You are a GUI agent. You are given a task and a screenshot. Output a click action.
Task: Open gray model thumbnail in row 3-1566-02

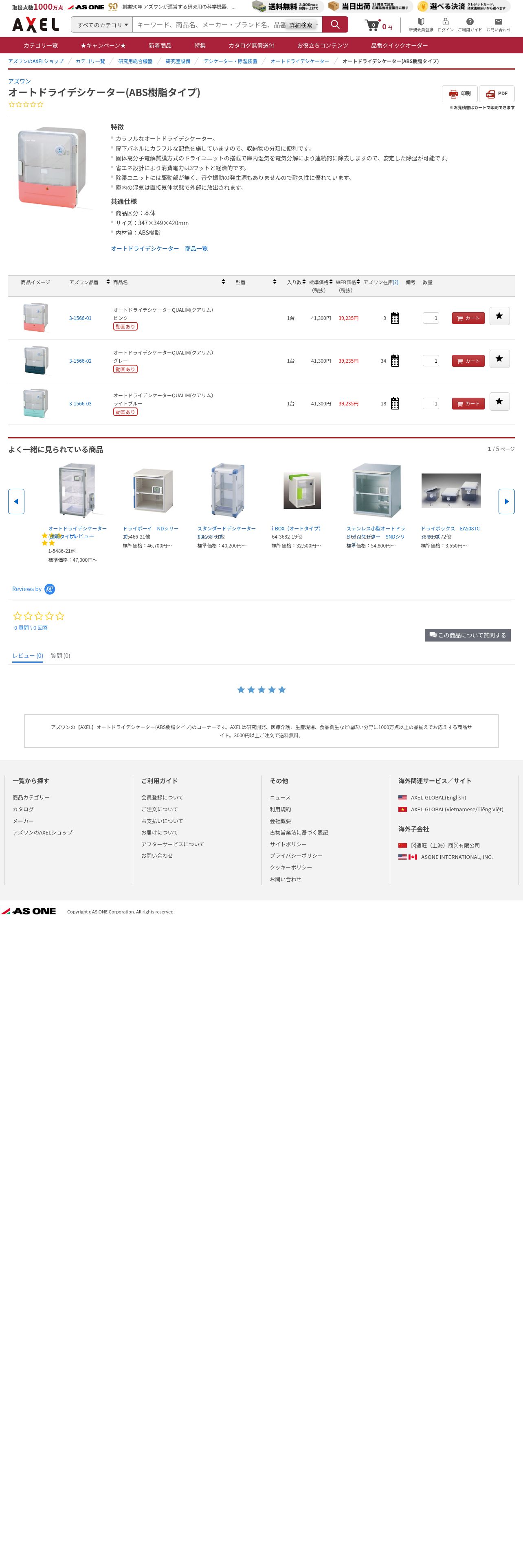point(35,360)
